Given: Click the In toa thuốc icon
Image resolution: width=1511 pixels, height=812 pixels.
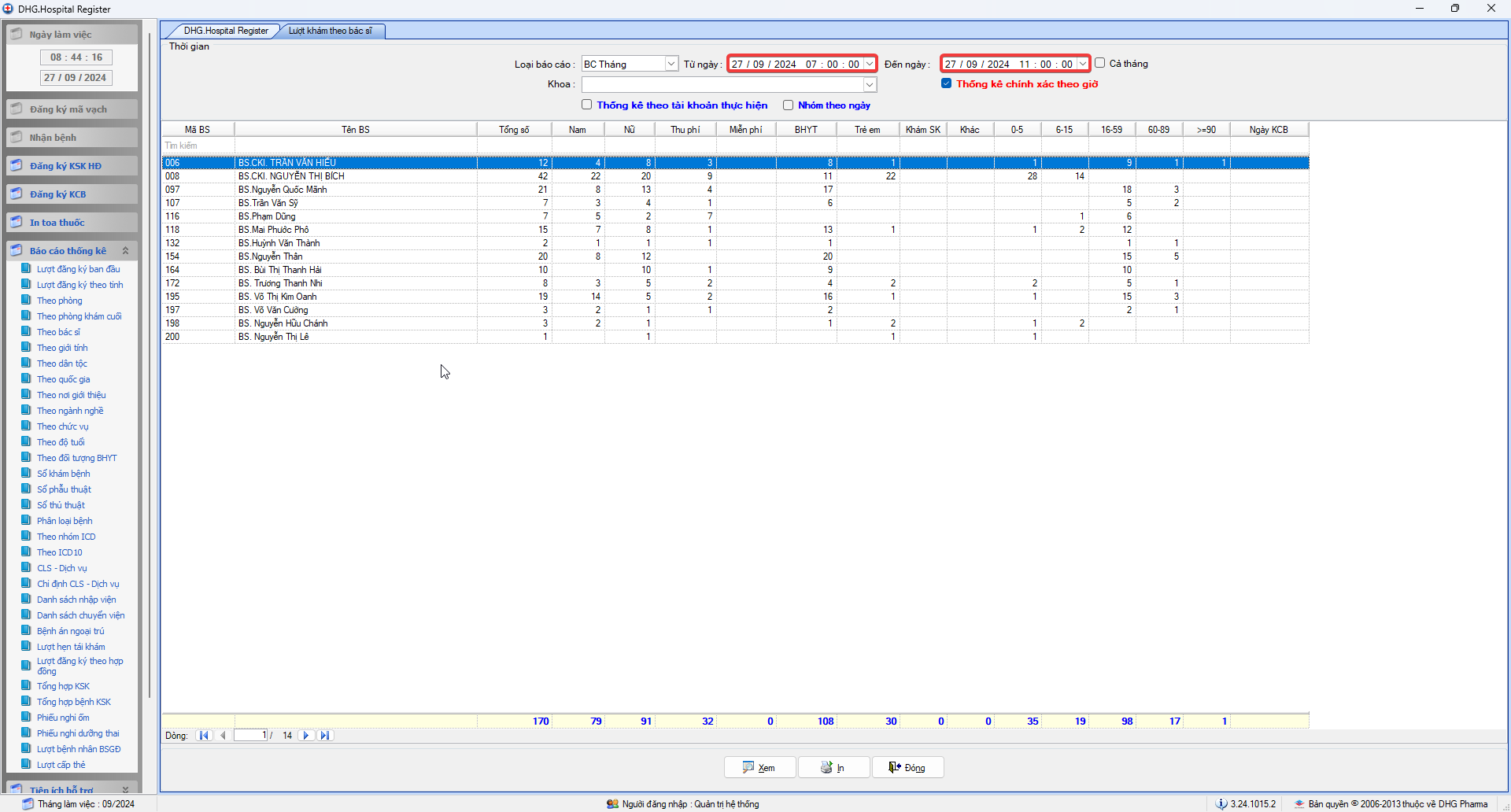Looking at the screenshot, I should (x=17, y=222).
